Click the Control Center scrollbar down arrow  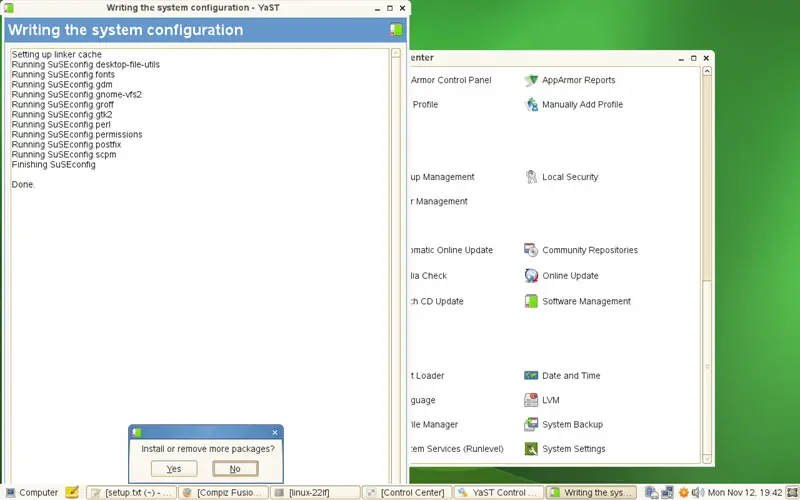click(707, 459)
